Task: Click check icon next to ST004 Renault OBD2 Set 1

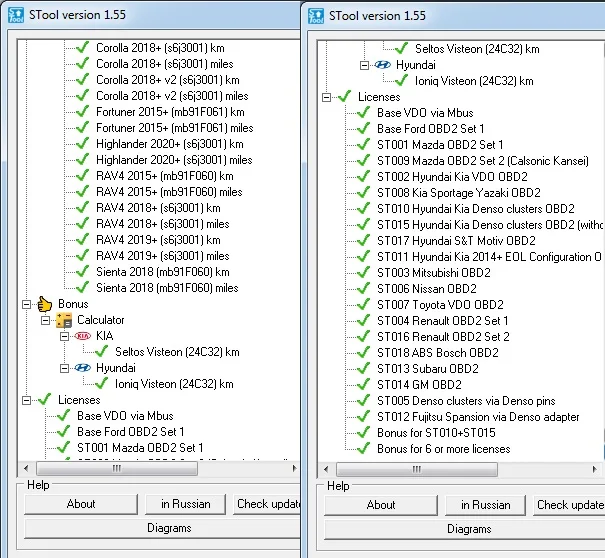Action: pyautogui.click(x=363, y=320)
